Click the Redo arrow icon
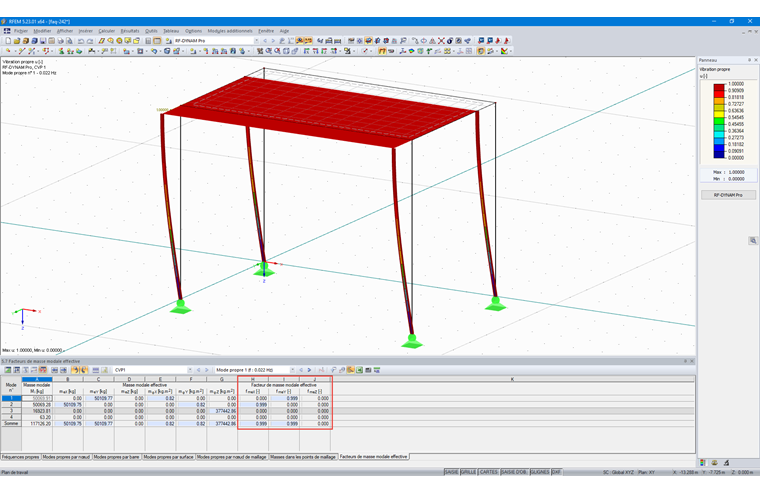Screen dimensions: 760x494 click(x=90, y=41)
